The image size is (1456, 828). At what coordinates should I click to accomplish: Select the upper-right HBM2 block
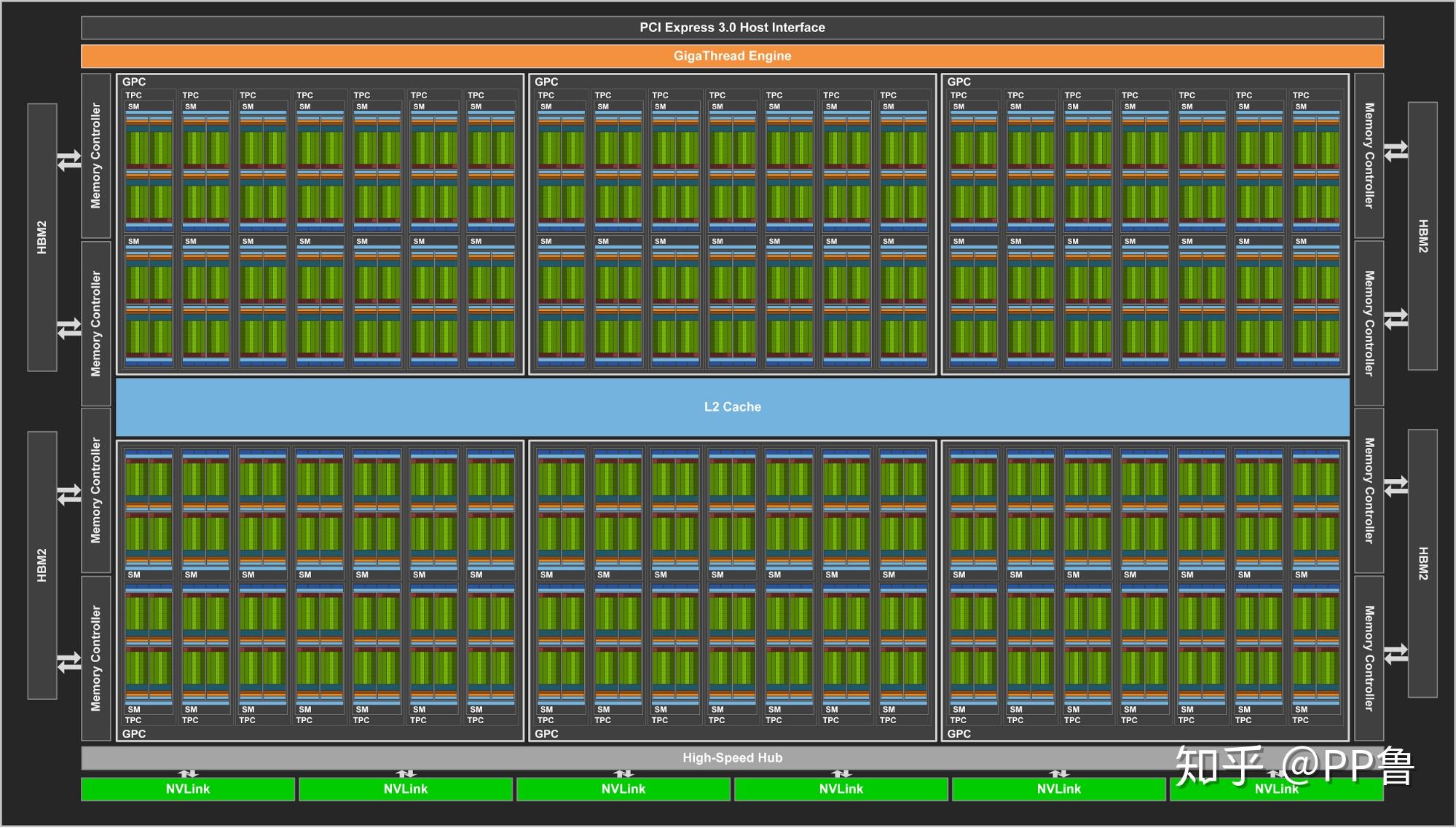pyautogui.click(x=1422, y=236)
